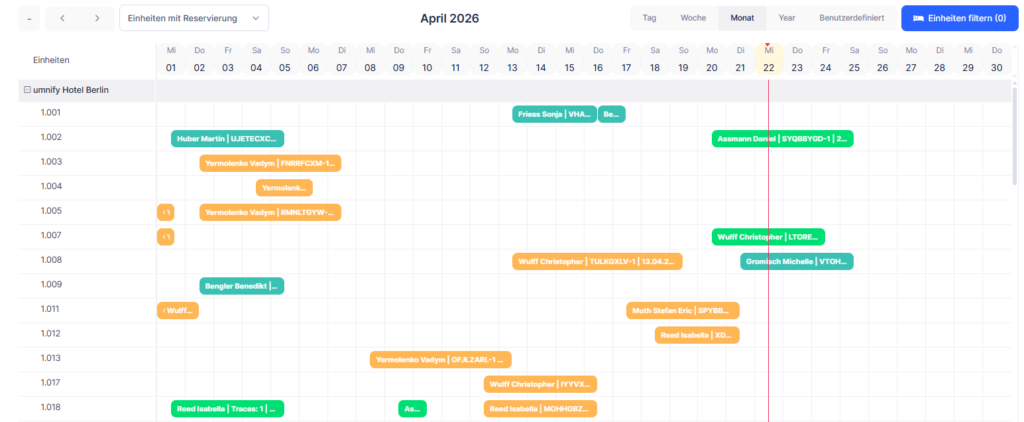This screenshot has height=422, width=1024.
Task: Click Einheiten filtern (0) button
Action: click(x=959, y=18)
